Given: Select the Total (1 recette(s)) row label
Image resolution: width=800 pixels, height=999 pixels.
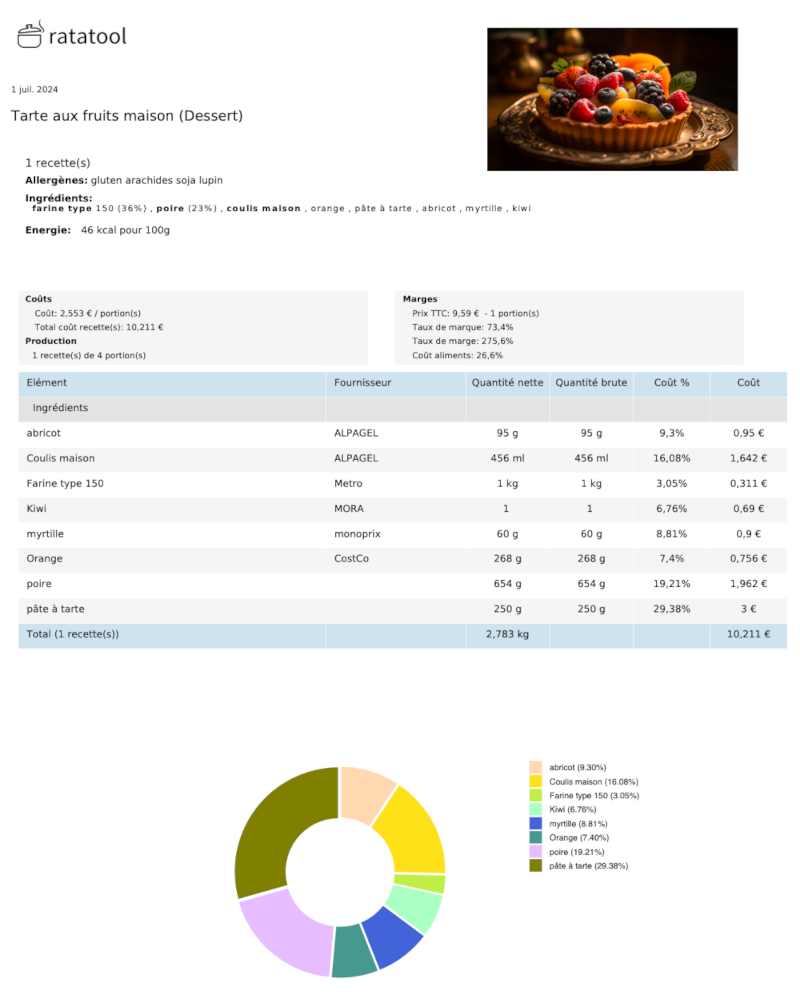Looking at the screenshot, I should click(x=72, y=634).
